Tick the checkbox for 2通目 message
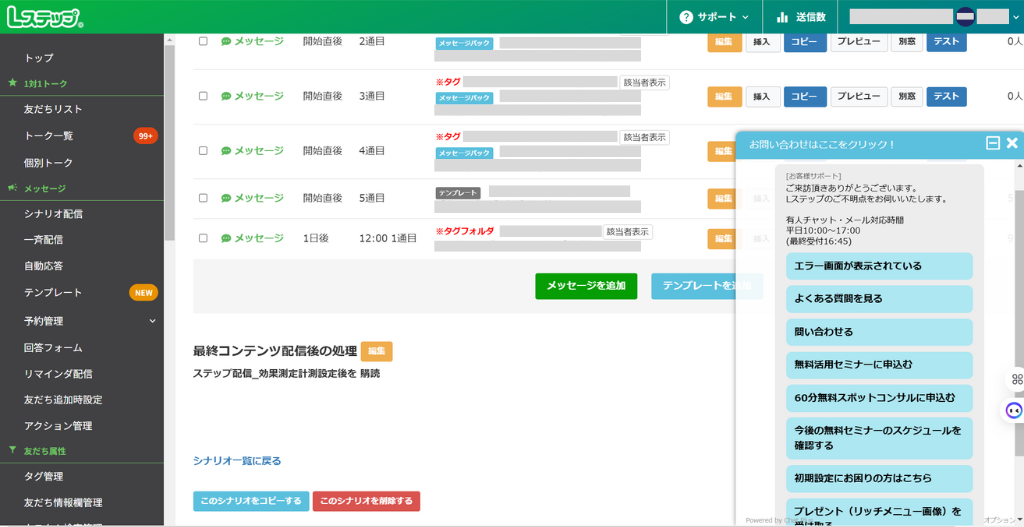Screen dimensions: 1024x527 (203, 41)
